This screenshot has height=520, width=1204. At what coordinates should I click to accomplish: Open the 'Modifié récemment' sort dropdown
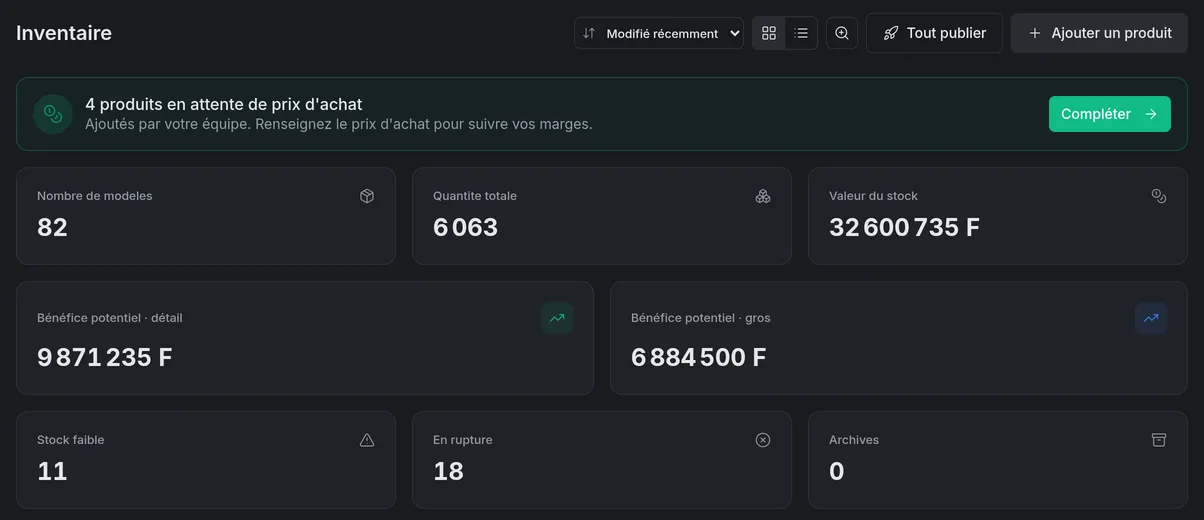coord(659,33)
